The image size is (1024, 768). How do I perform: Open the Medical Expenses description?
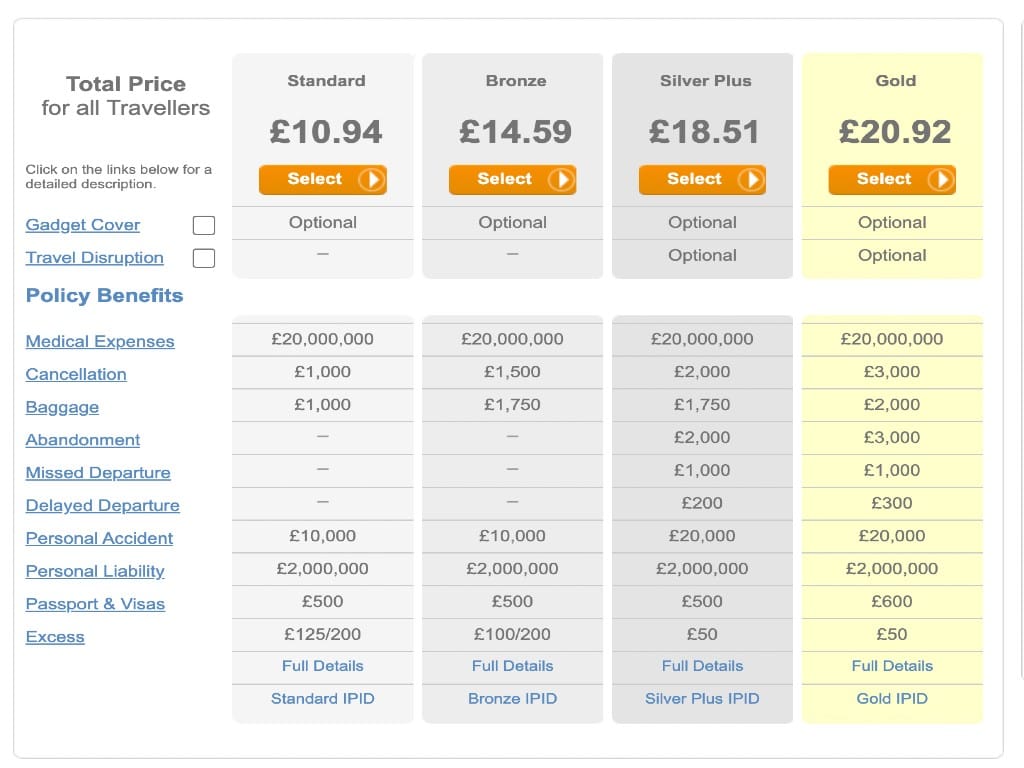tap(100, 341)
